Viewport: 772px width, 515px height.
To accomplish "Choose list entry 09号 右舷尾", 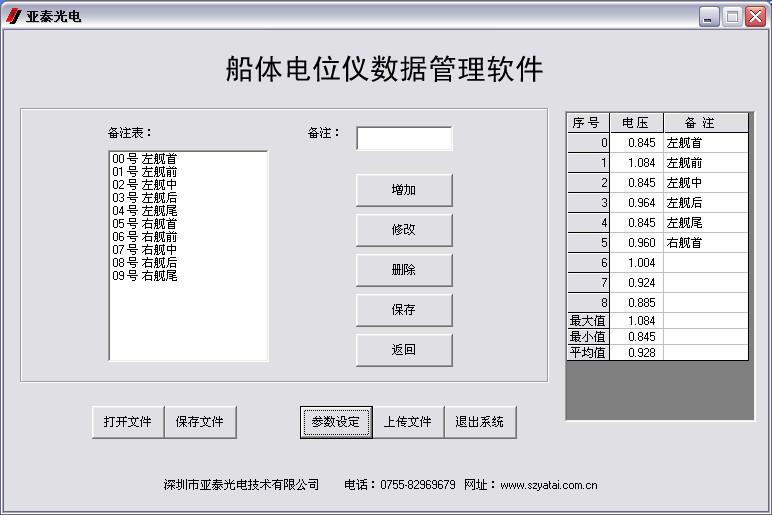I will pyautogui.click(x=145, y=276).
